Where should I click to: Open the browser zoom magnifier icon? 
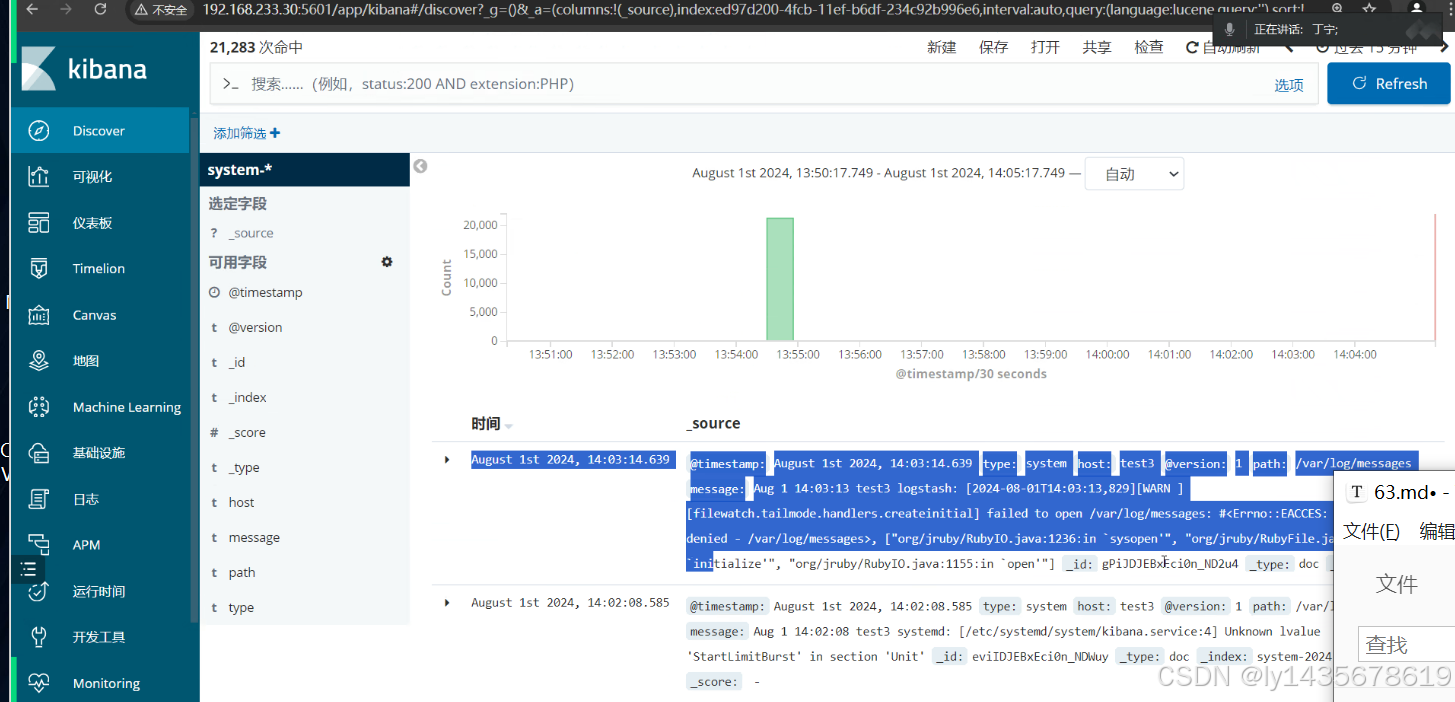coord(1337,9)
